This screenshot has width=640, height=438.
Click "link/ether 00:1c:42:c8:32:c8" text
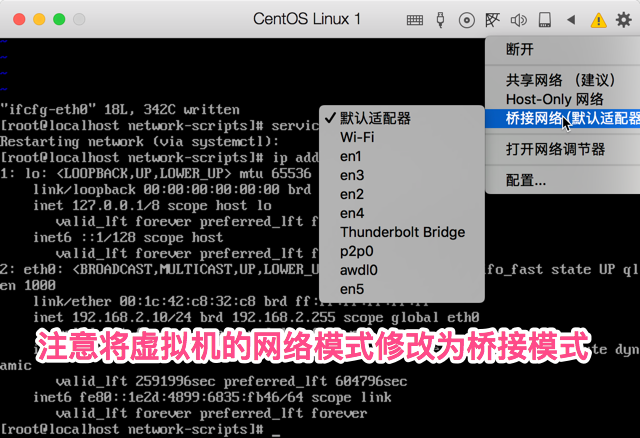point(144,301)
